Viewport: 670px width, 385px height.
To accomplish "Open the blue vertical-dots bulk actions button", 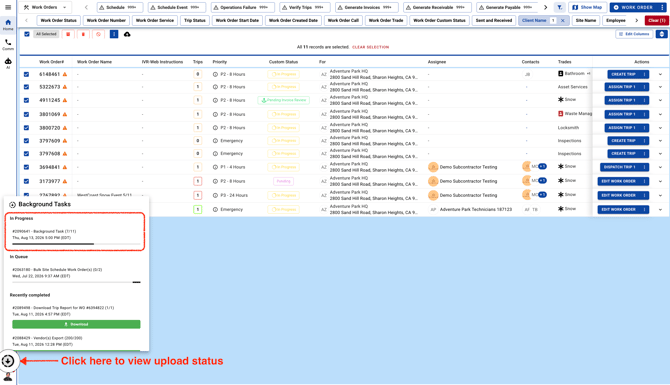I will click(114, 34).
